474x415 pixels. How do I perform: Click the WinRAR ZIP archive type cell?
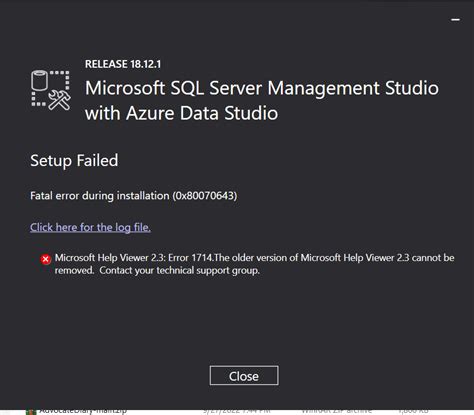click(x=337, y=411)
